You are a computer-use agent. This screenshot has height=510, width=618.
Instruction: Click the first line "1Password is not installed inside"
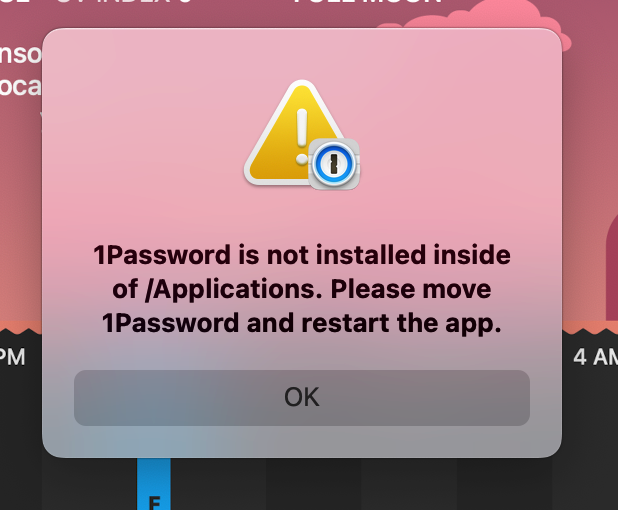point(302,255)
